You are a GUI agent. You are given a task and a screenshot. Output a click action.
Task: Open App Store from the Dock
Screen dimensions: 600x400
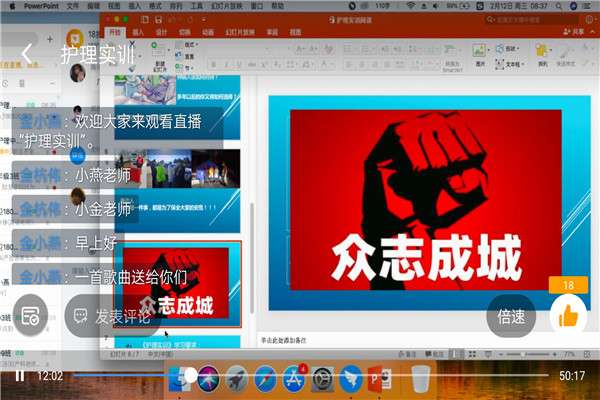click(293, 379)
